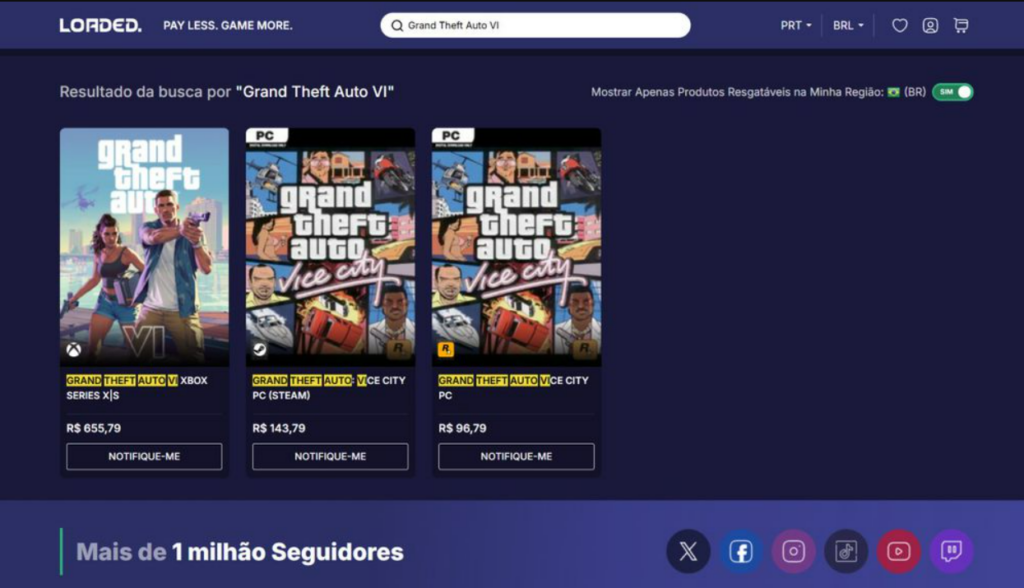Image resolution: width=1024 pixels, height=588 pixels.
Task: Expand the BRL currency dropdown
Action: pos(848,25)
